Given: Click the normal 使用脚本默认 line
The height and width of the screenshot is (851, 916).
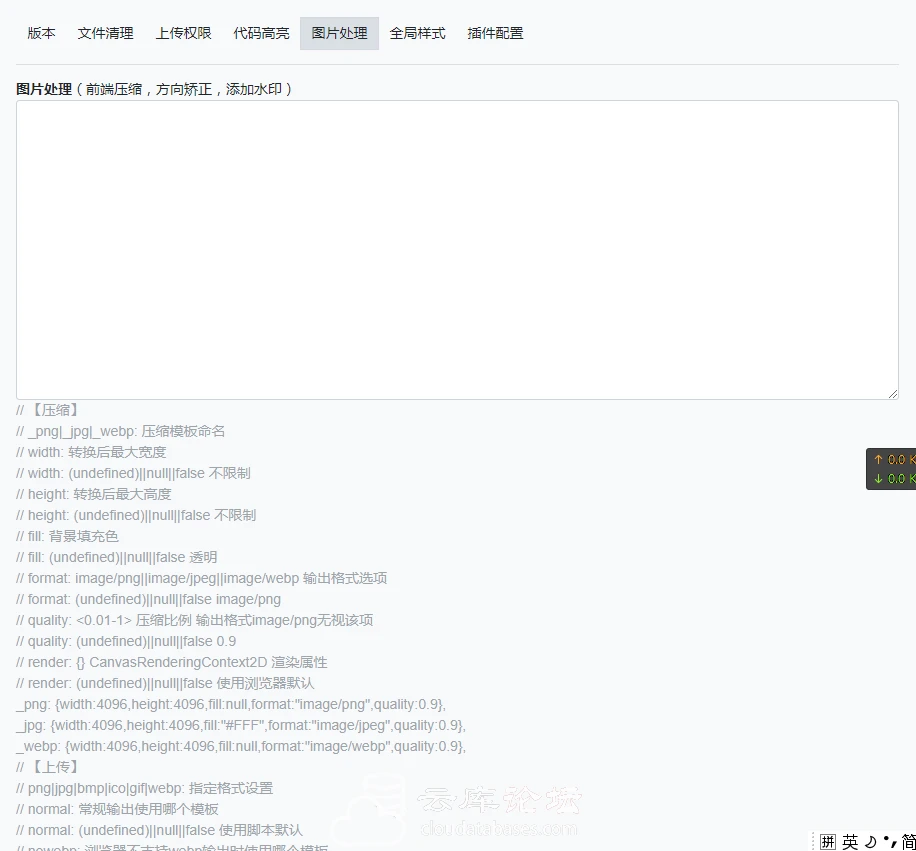Looking at the screenshot, I should point(159,830).
